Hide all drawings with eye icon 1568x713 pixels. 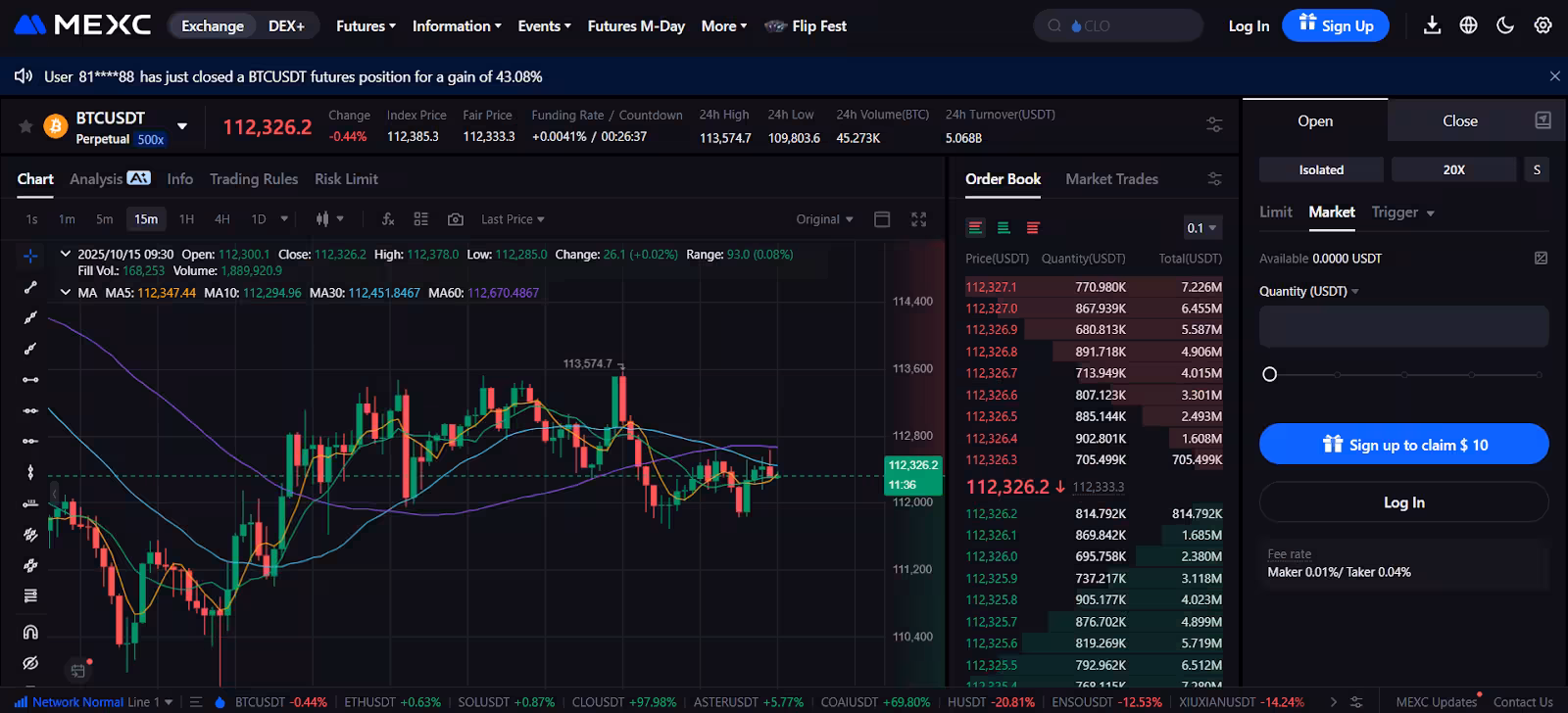coord(30,663)
